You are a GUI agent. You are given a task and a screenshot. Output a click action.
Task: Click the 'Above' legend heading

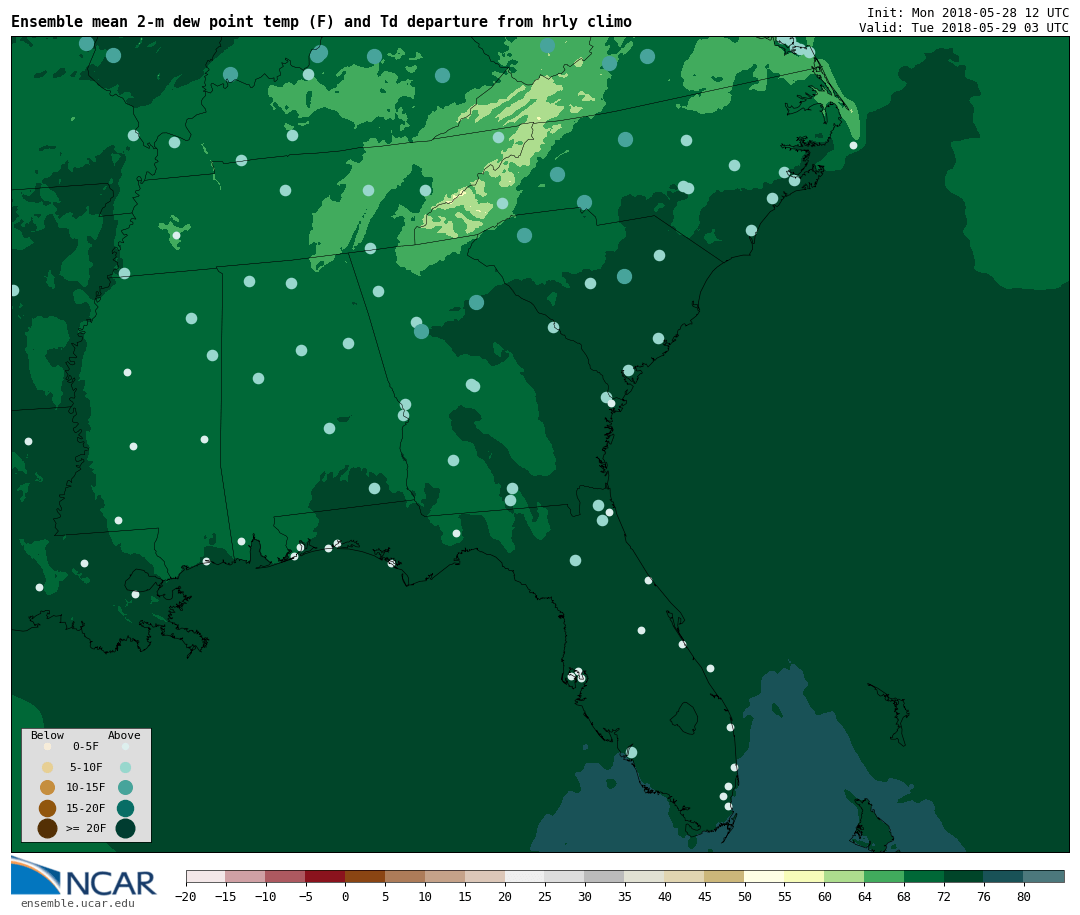(x=124, y=735)
